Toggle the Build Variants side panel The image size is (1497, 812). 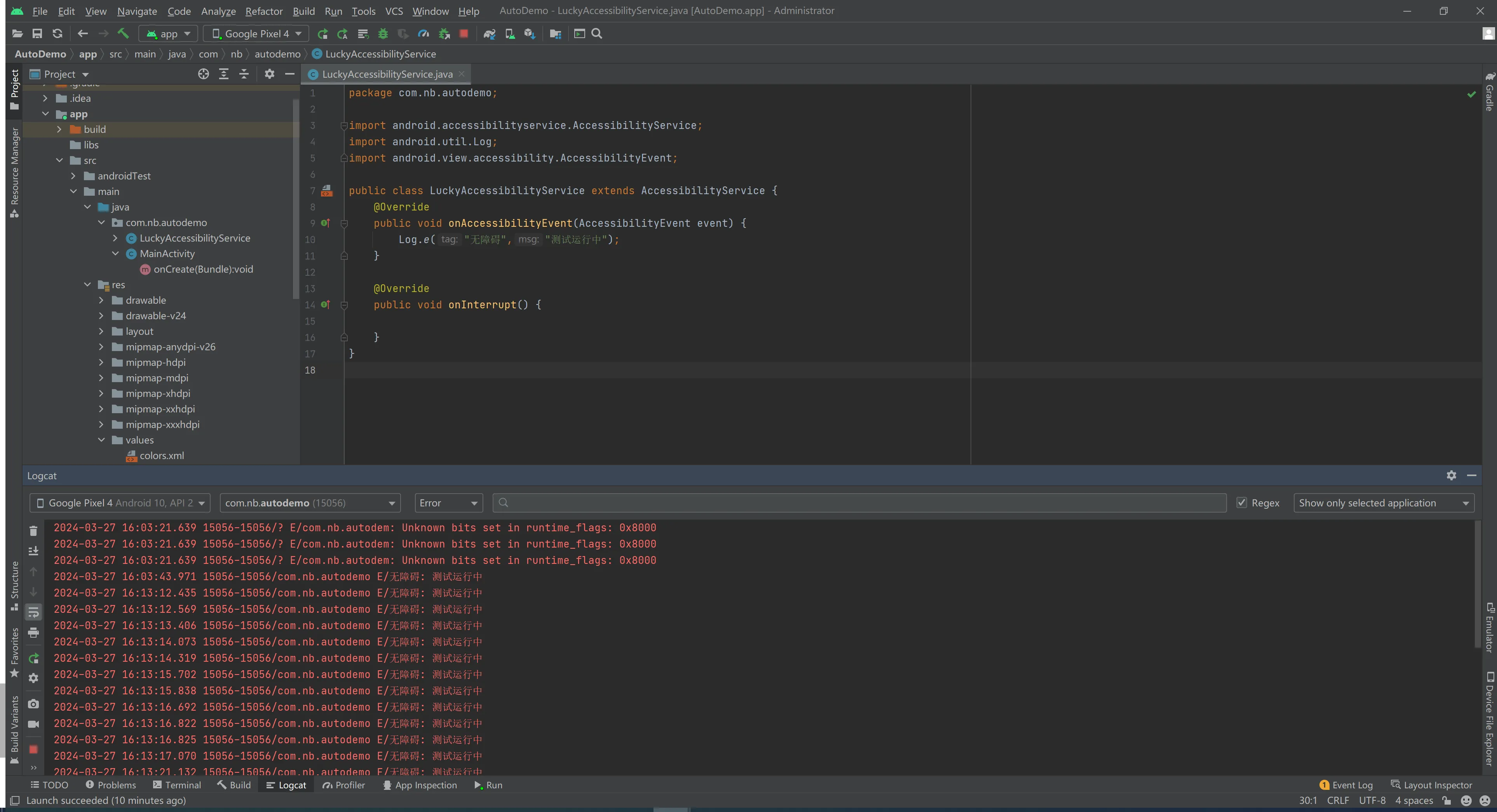click(14, 730)
